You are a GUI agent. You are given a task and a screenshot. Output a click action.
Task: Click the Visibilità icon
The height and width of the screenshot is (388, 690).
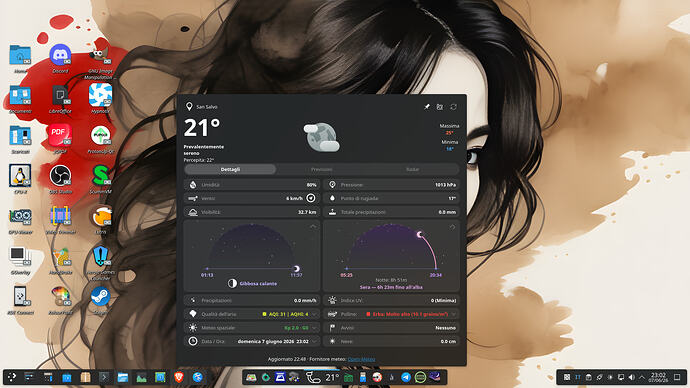click(x=193, y=212)
